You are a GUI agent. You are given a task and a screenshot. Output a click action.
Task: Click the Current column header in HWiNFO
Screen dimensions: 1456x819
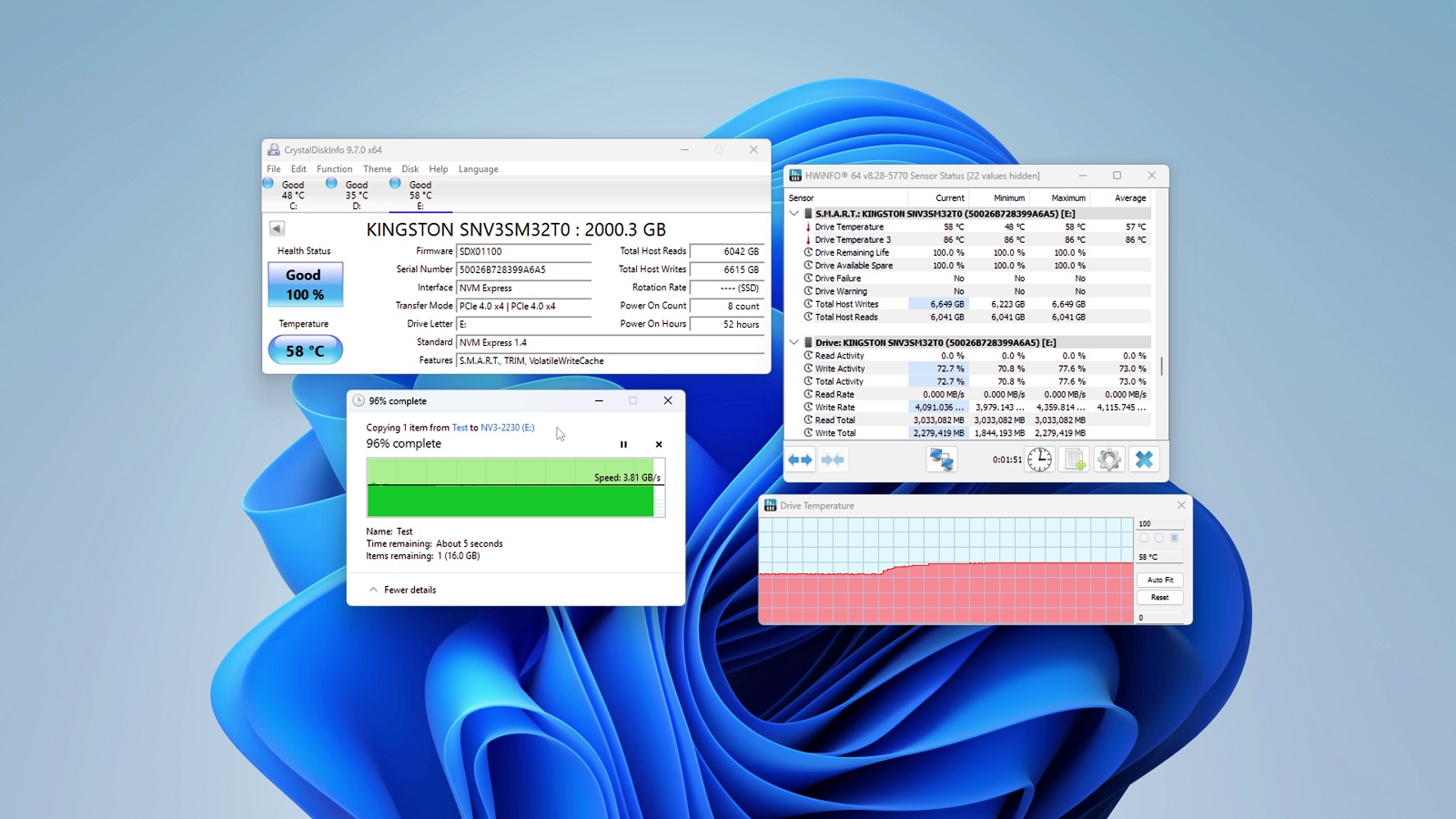coord(938,197)
